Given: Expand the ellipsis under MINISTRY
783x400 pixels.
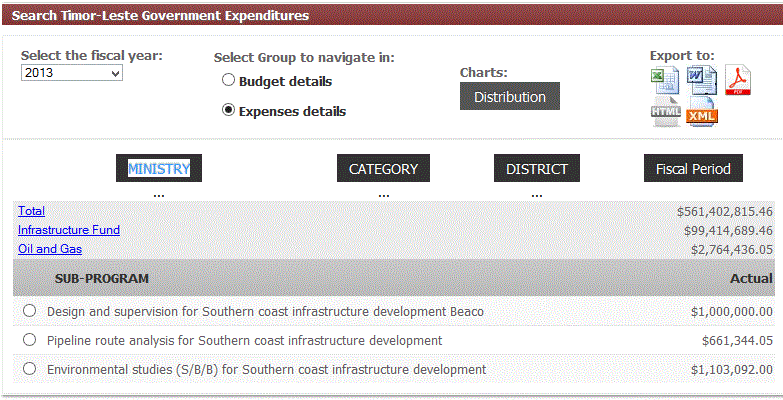Looking at the screenshot, I should pyautogui.click(x=159, y=194).
